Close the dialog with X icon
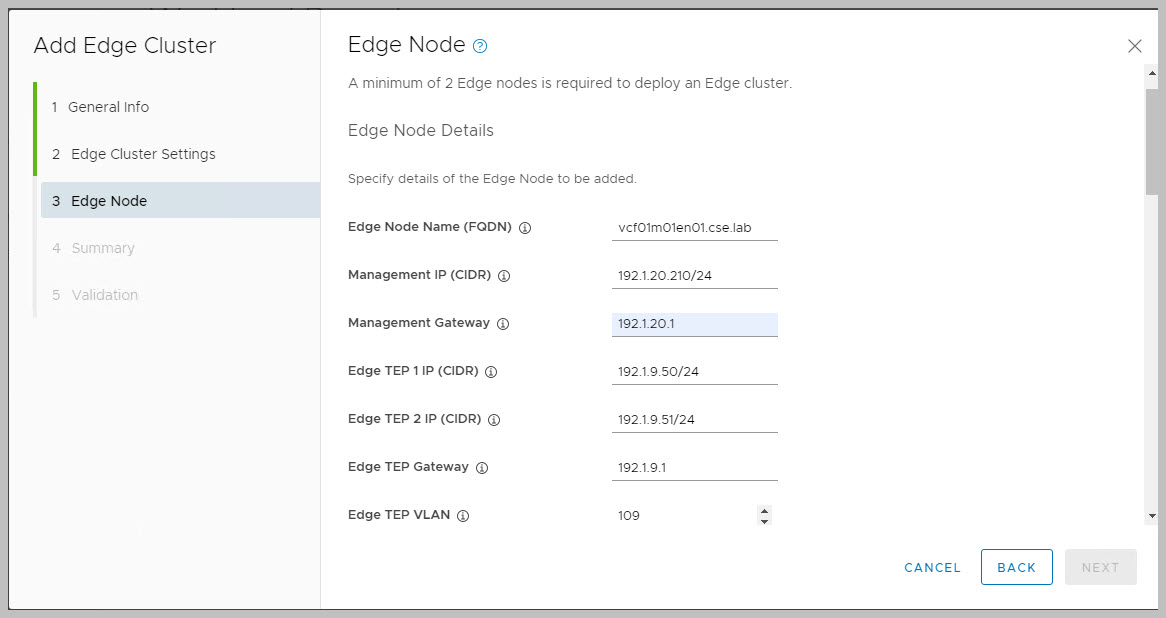 (x=1134, y=46)
